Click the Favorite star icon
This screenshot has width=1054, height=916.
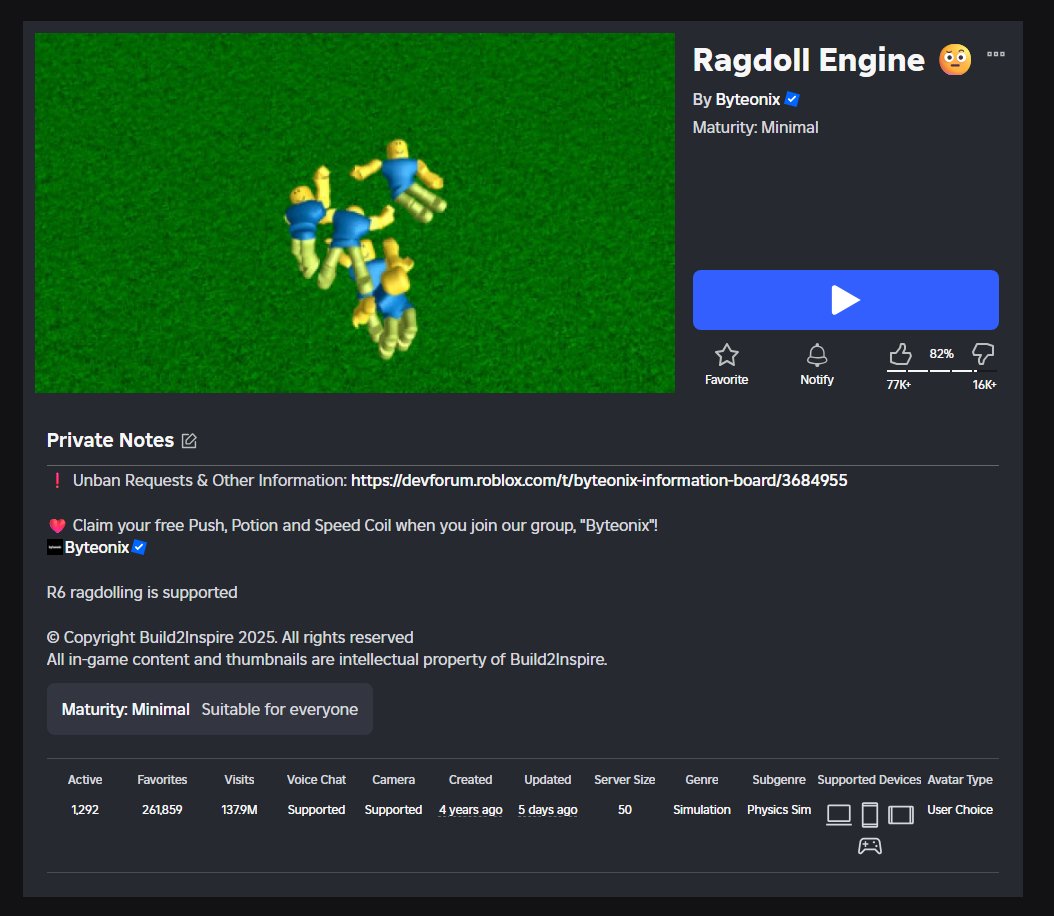[x=726, y=355]
